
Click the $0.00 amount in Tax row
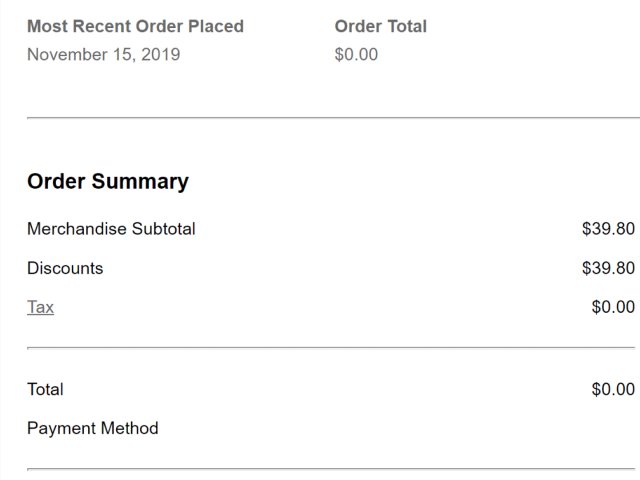(613, 307)
